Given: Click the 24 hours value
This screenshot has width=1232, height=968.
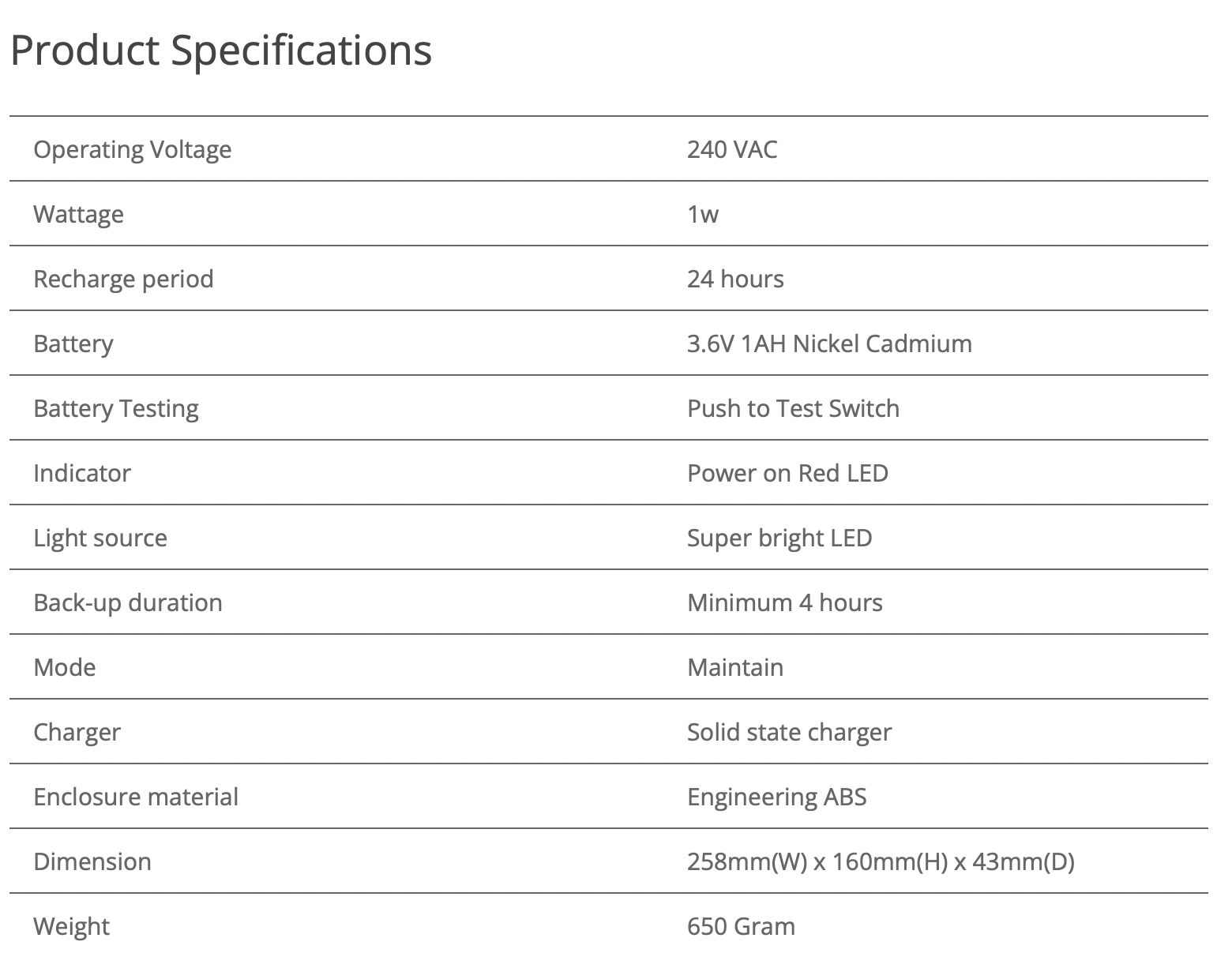Looking at the screenshot, I should pyautogui.click(x=735, y=279).
